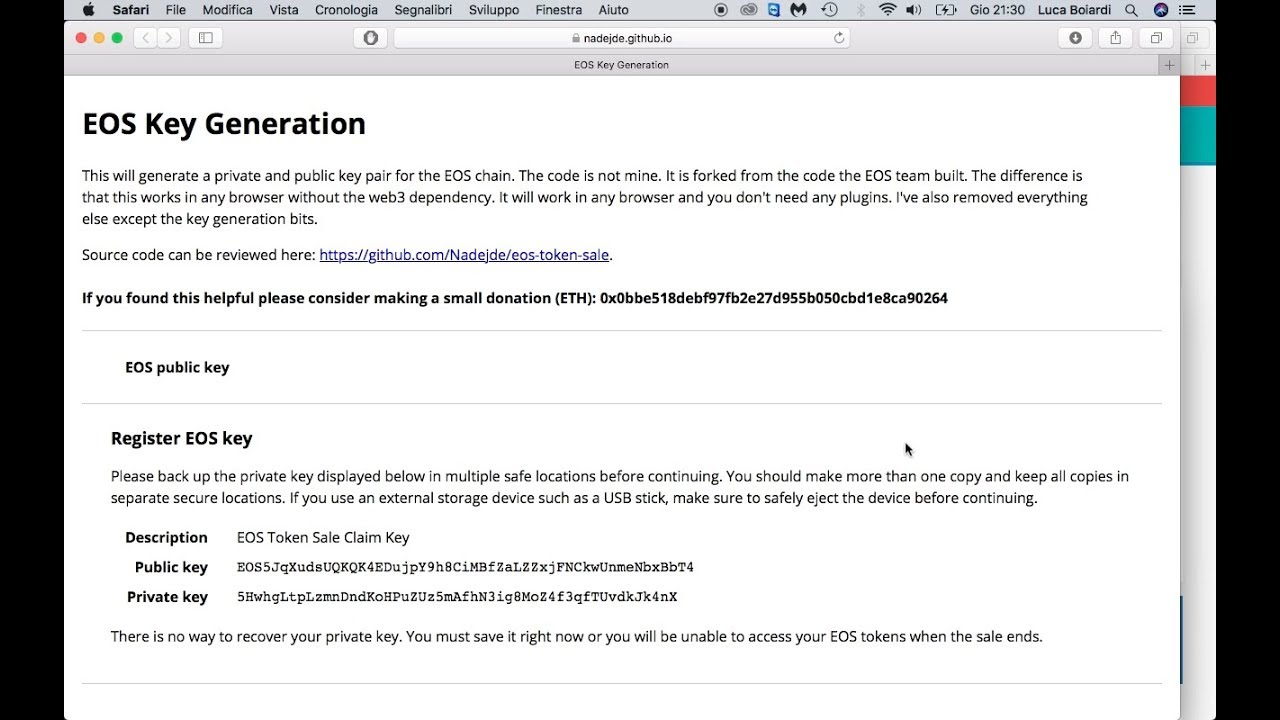1280x720 pixels.
Task: Click the screen recording status icon
Action: (x=722, y=10)
